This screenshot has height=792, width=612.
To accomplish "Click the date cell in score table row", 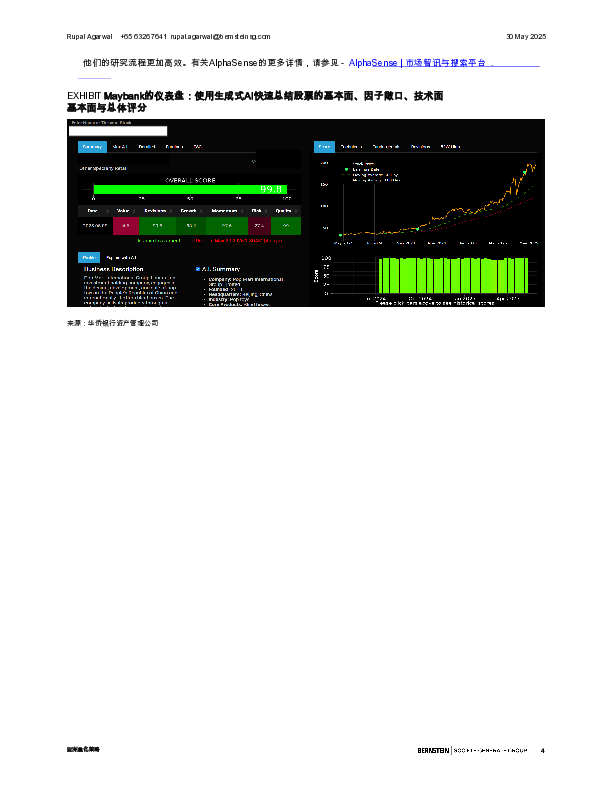I will click(95, 226).
